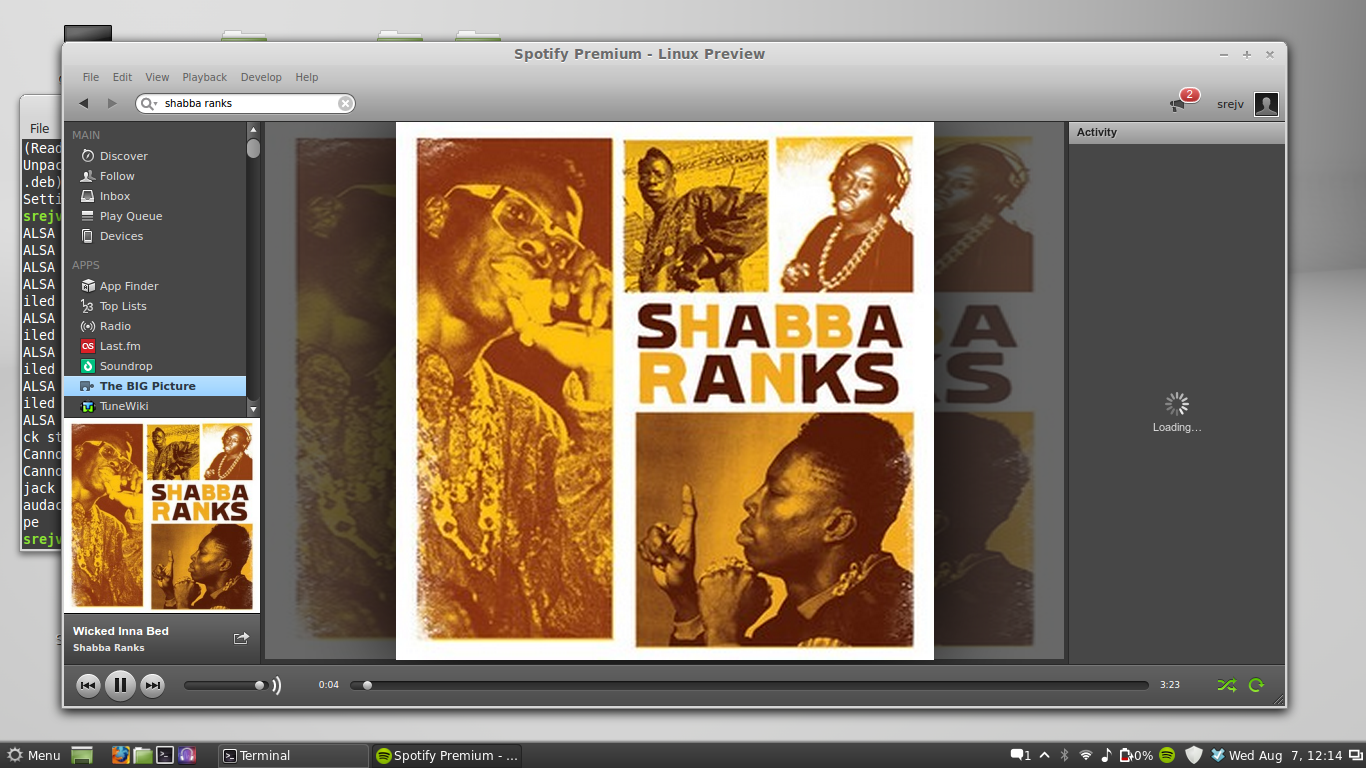Launch Firefox from the panel

121,755
